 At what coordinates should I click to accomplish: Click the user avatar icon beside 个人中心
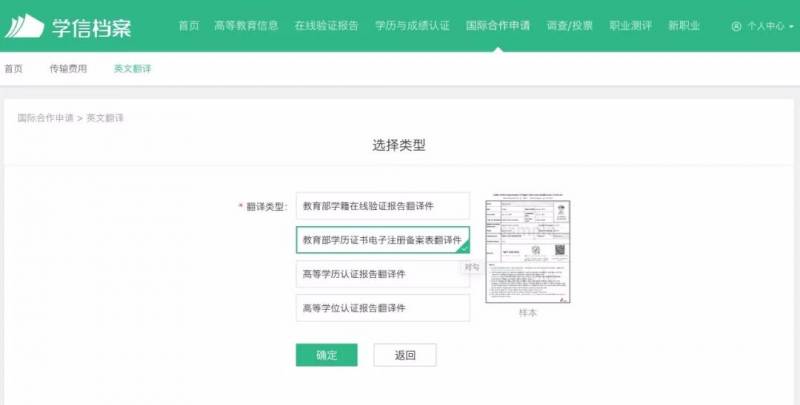[737, 26]
